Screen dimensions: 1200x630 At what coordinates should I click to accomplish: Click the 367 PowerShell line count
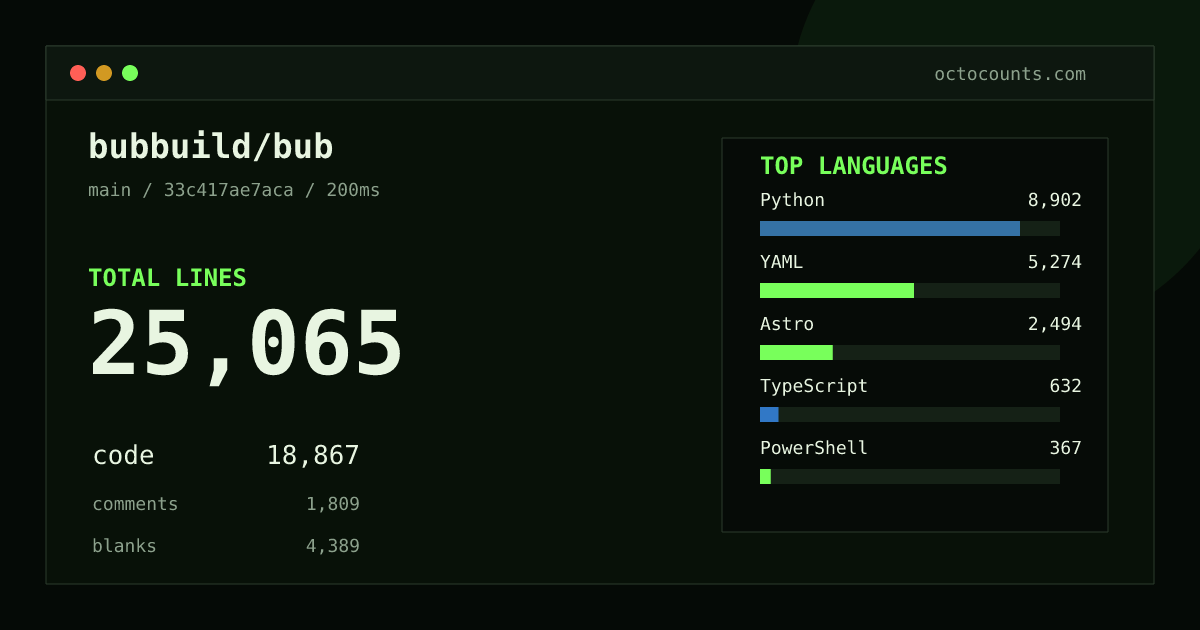[1066, 448]
